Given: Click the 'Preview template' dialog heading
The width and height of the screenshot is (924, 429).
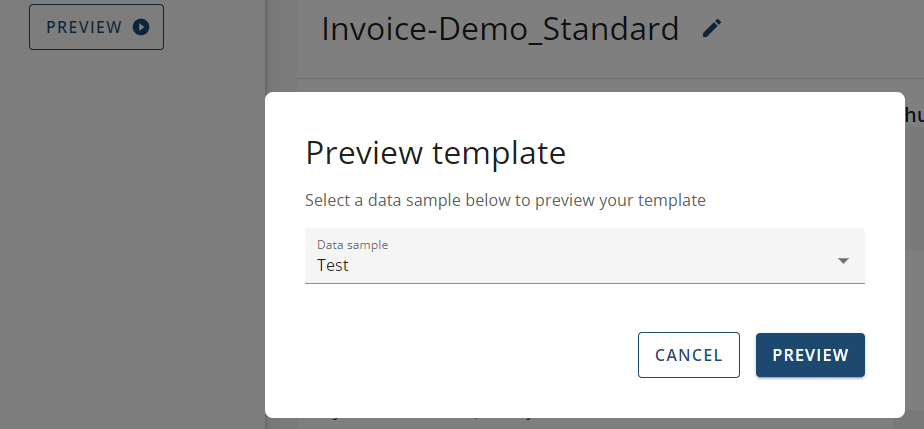Looking at the screenshot, I should (x=435, y=153).
